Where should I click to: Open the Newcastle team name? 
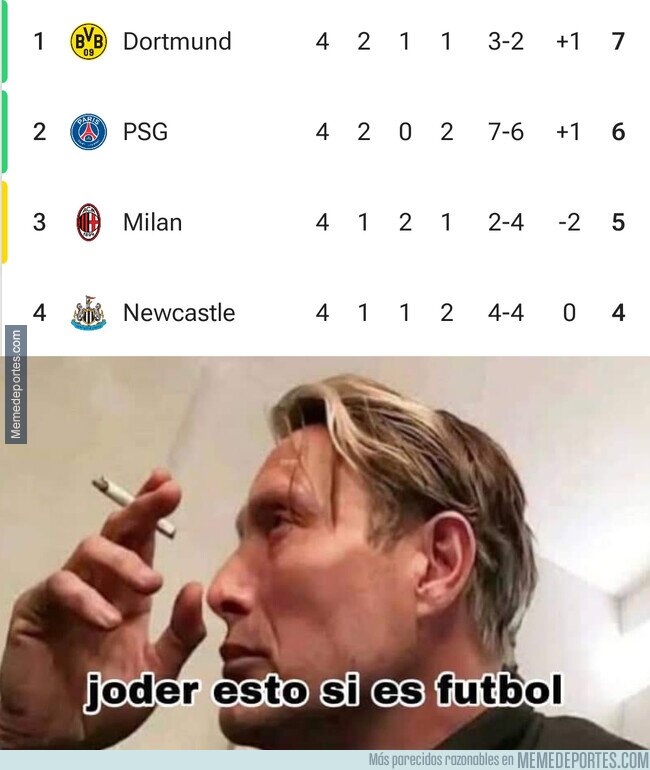tap(179, 313)
